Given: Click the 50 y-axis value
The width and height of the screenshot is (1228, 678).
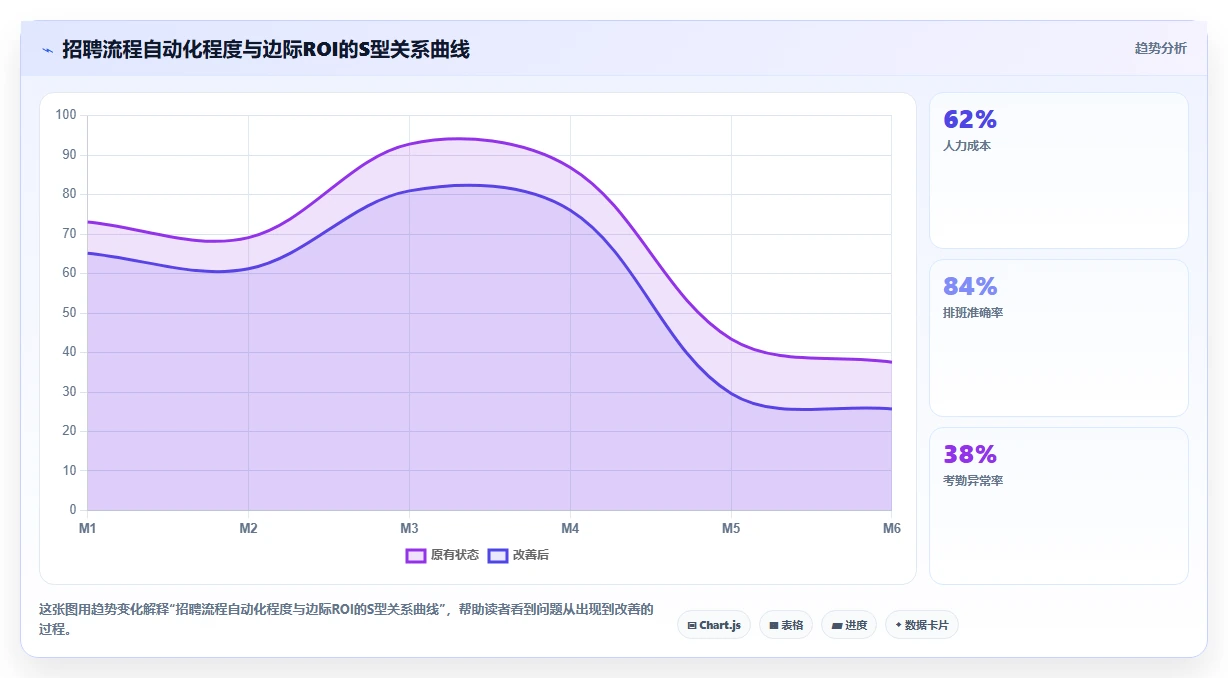Looking at the screenshot, I should click(69, 313).
